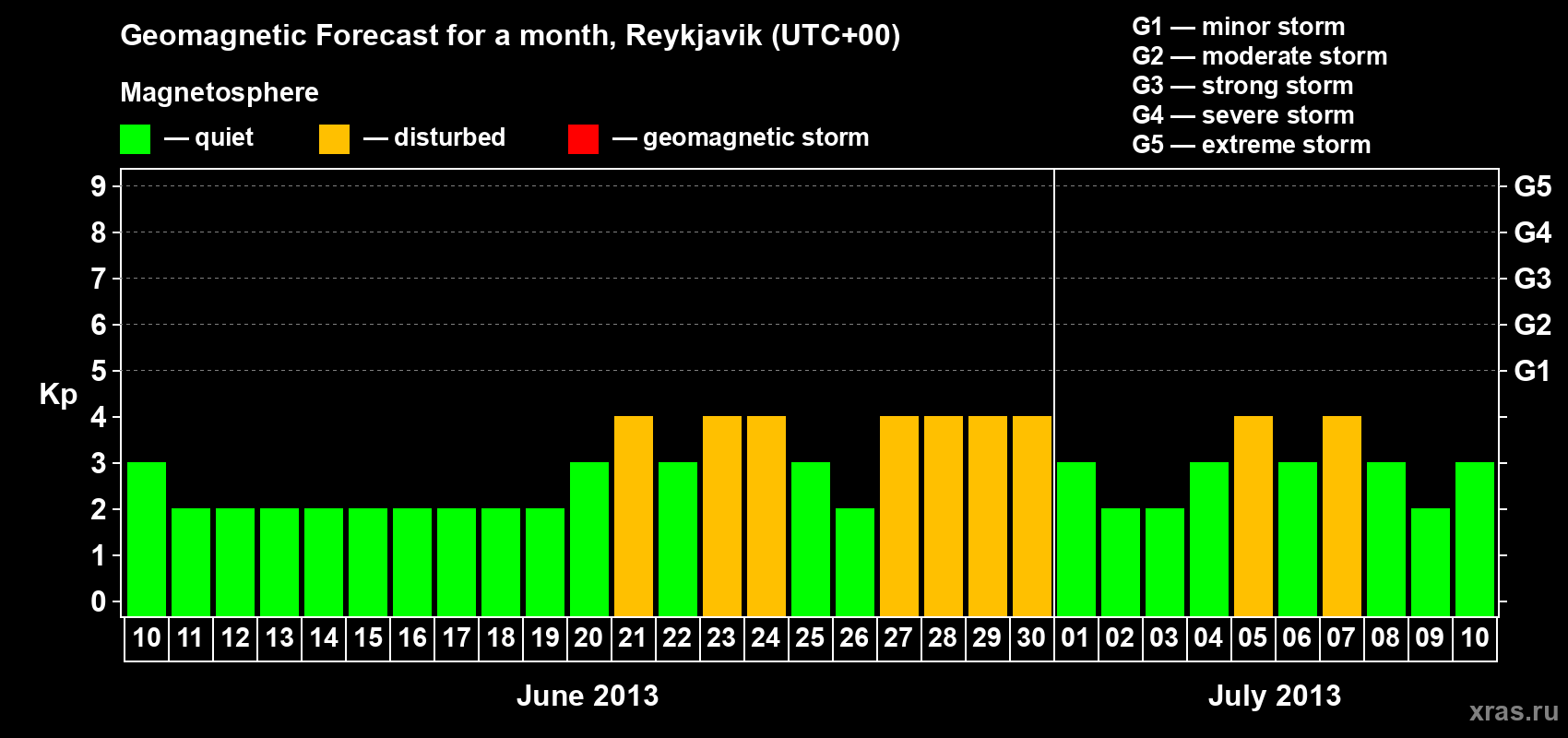The image size is (1568, 738).
Task: Click the red geomagnetic storm legend swatch
Action: click(583, 139)
